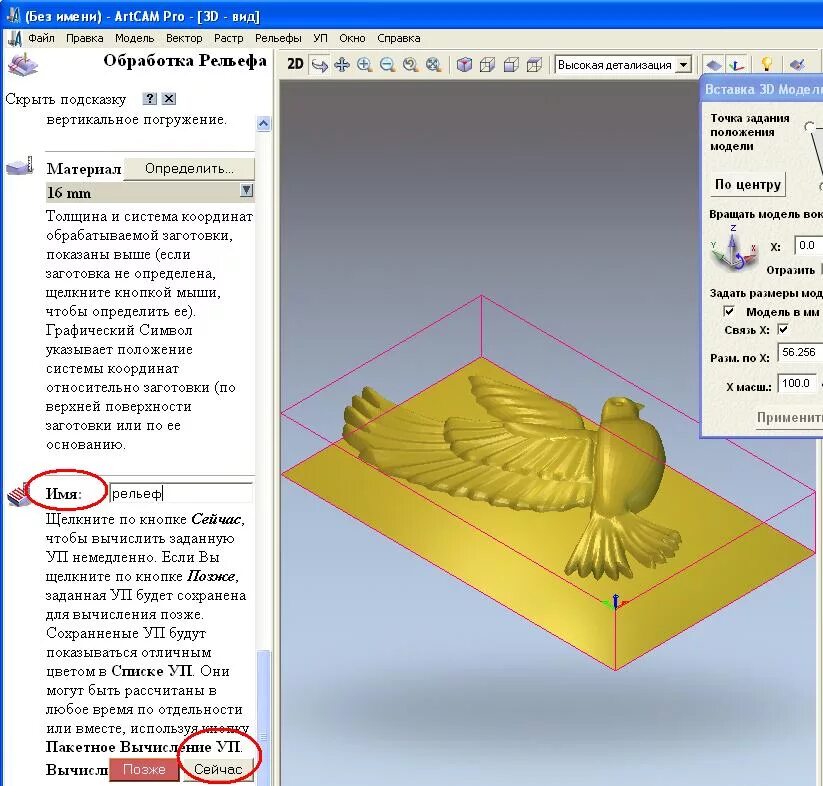823x786 pixels.
Task: Click the zoom in magnifier icon
Action: [x=364, y=65]
